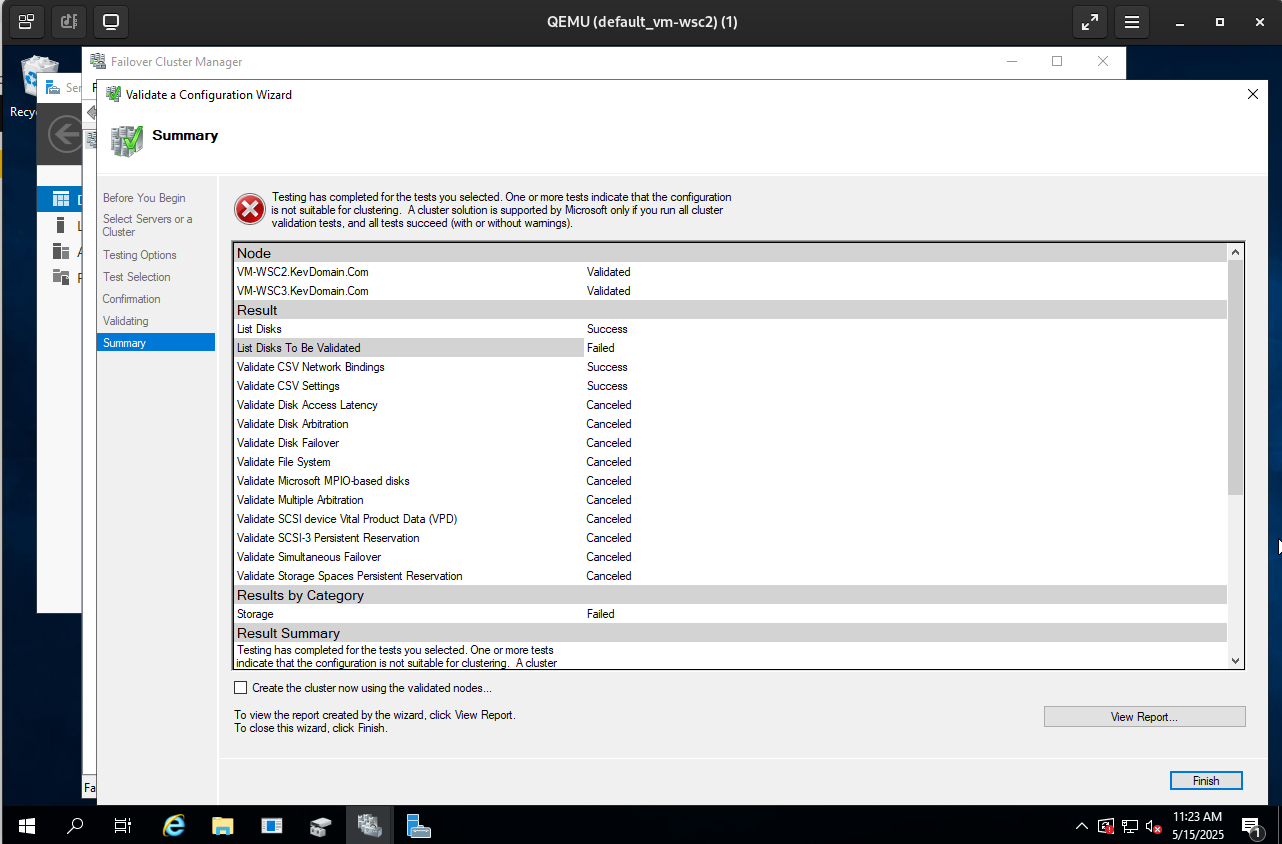Open the QEMU hamburger menu
This screenshot has height=844, width=1282.
coord(1132,21)
